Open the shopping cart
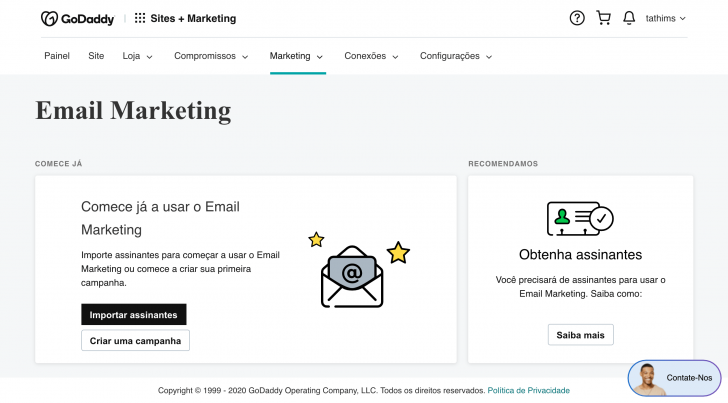Screen dimensions: 728x403 coord(603,18)
